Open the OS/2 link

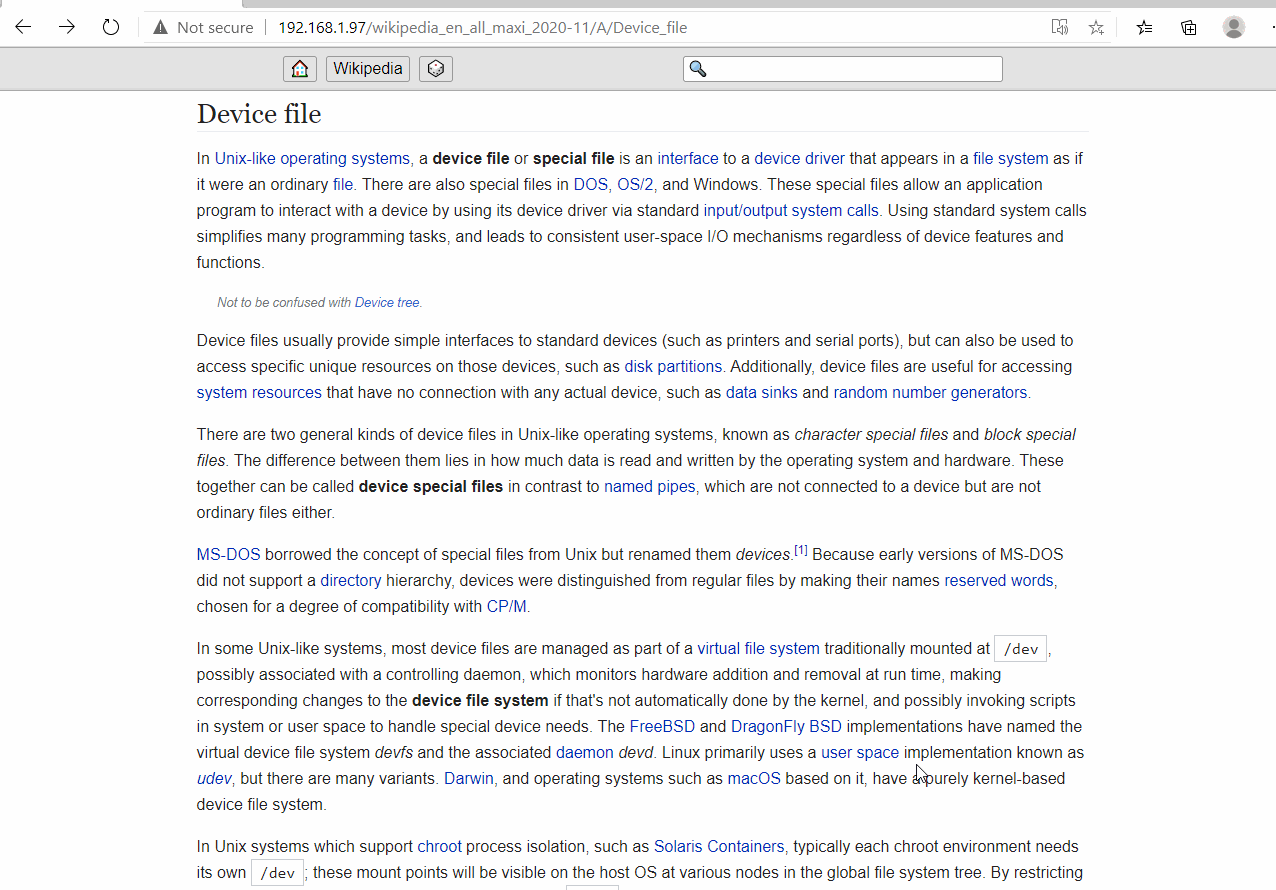[x=635, y=184]
